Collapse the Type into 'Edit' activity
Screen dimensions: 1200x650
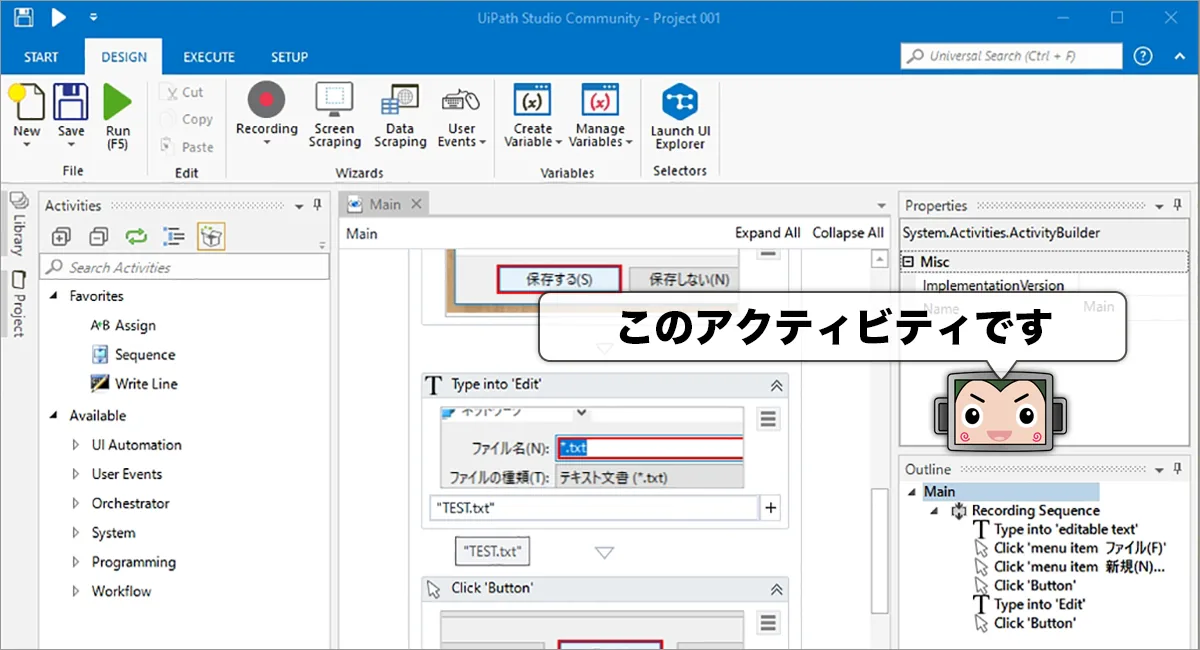point(776,385)
